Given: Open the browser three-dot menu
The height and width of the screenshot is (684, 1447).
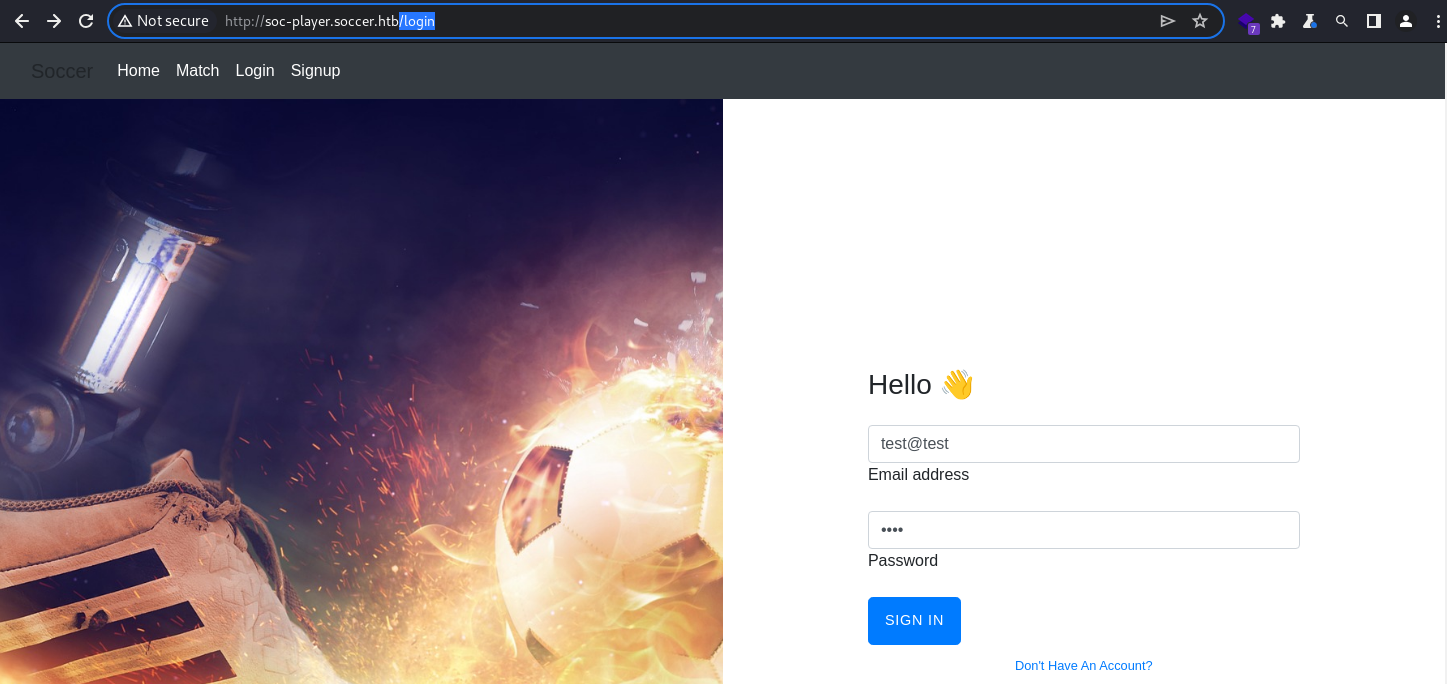Looking at the screenshot, I should pos(1438,21).
